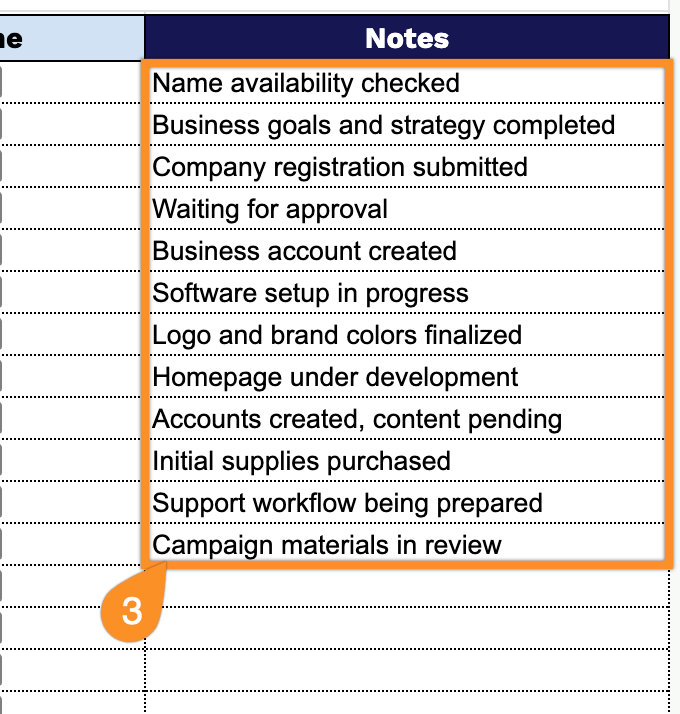The image size is (680, 714).
Task: Select the cell left of 'Waiting for approval'
Action: (72, 209)
